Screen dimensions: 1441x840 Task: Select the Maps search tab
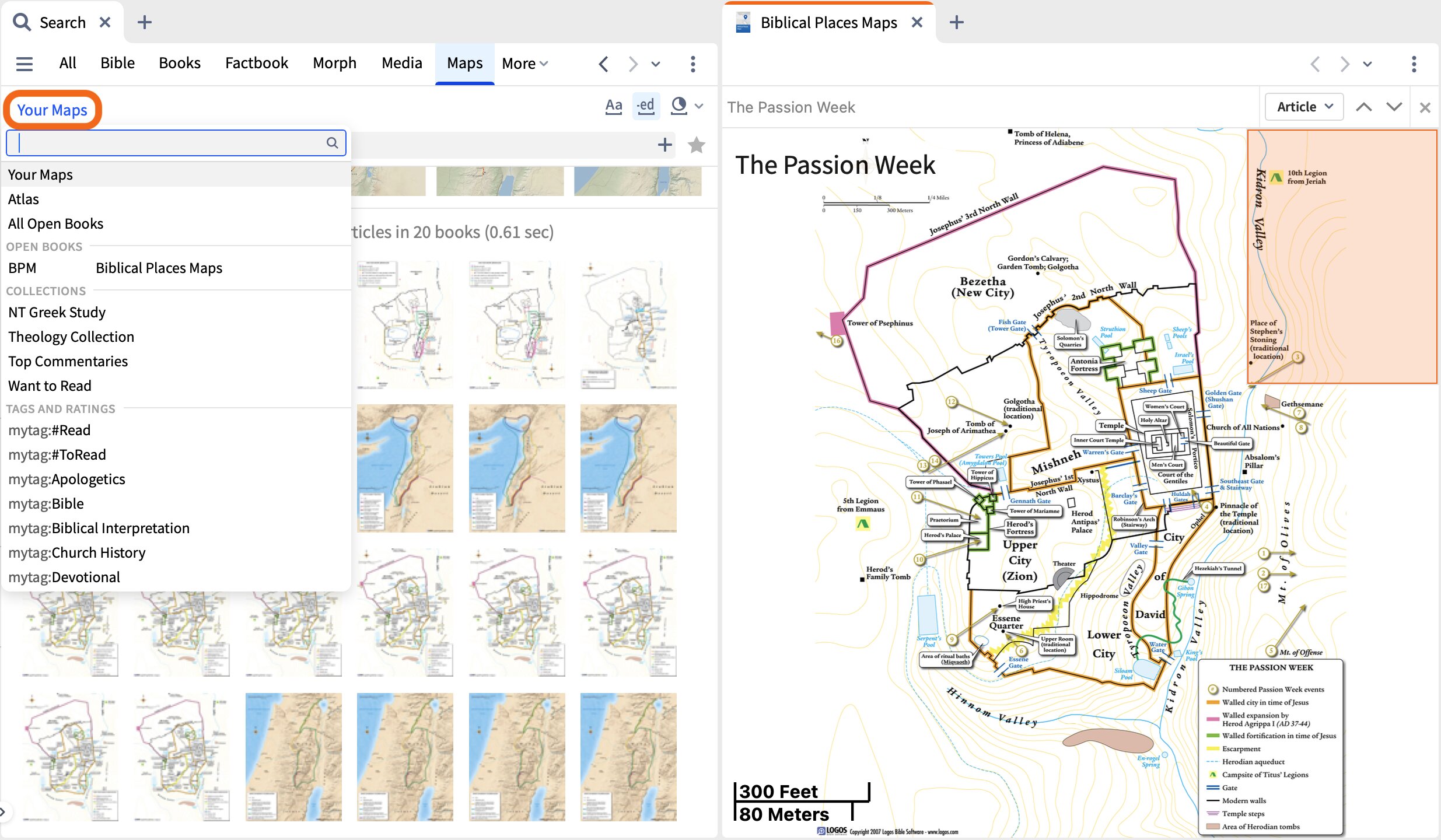(x=464, y=63)
